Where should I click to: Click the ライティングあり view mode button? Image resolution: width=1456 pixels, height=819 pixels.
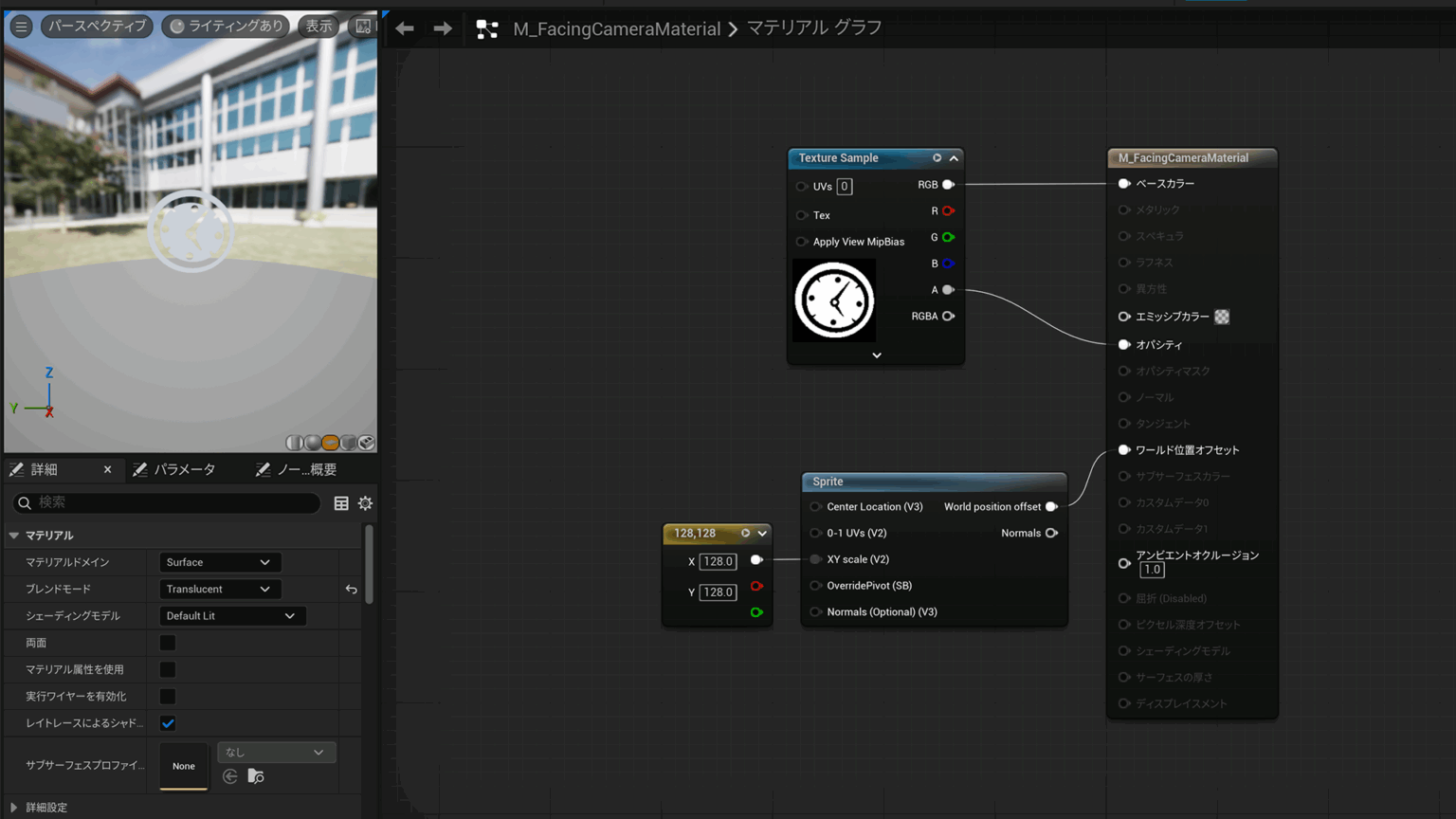point(227,27)
